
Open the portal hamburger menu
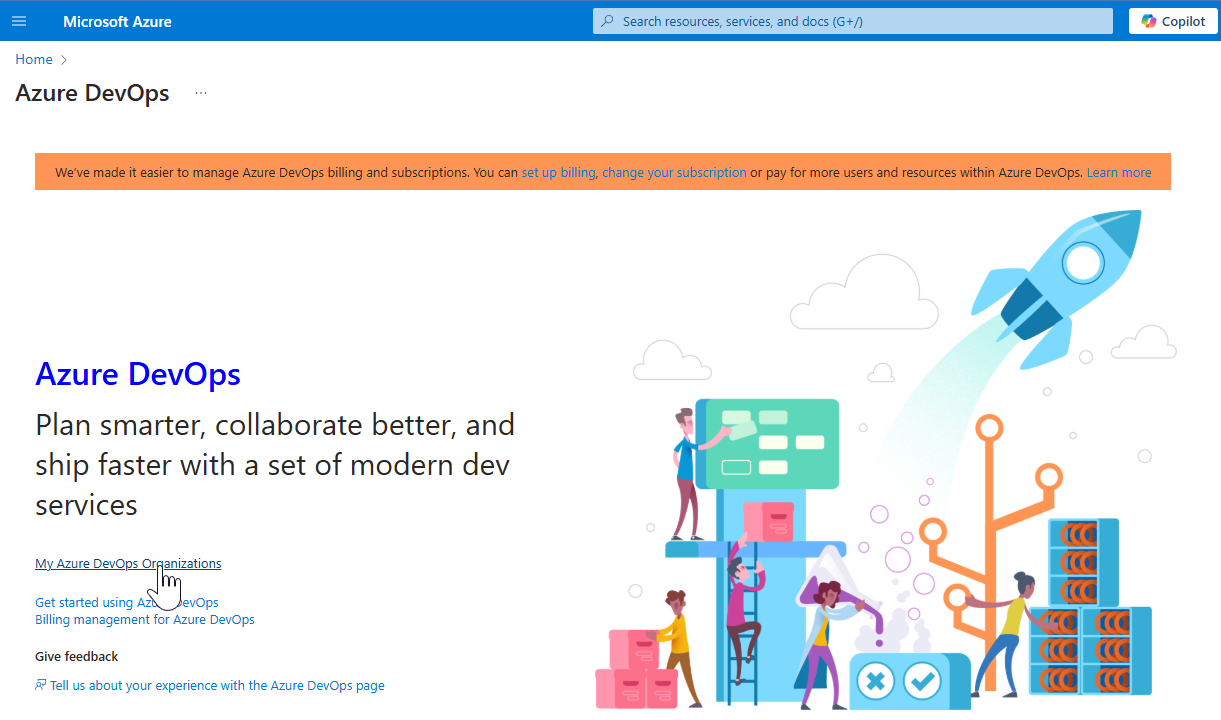(19, 20)
